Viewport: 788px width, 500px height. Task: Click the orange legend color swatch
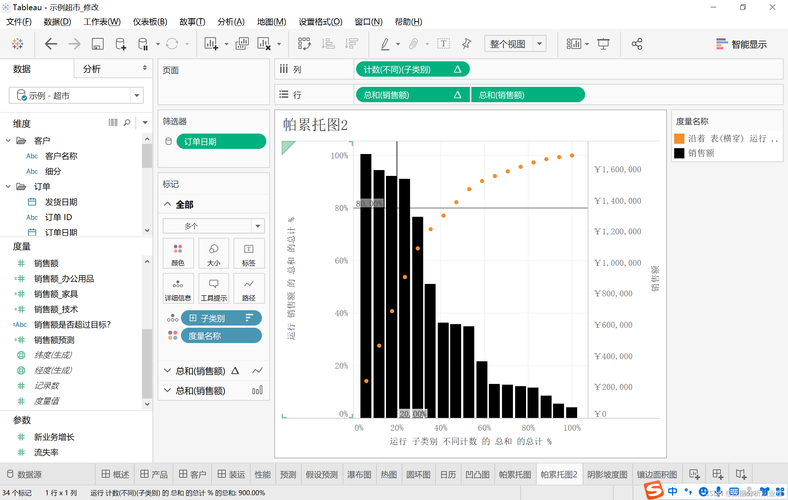click(679, 138)
